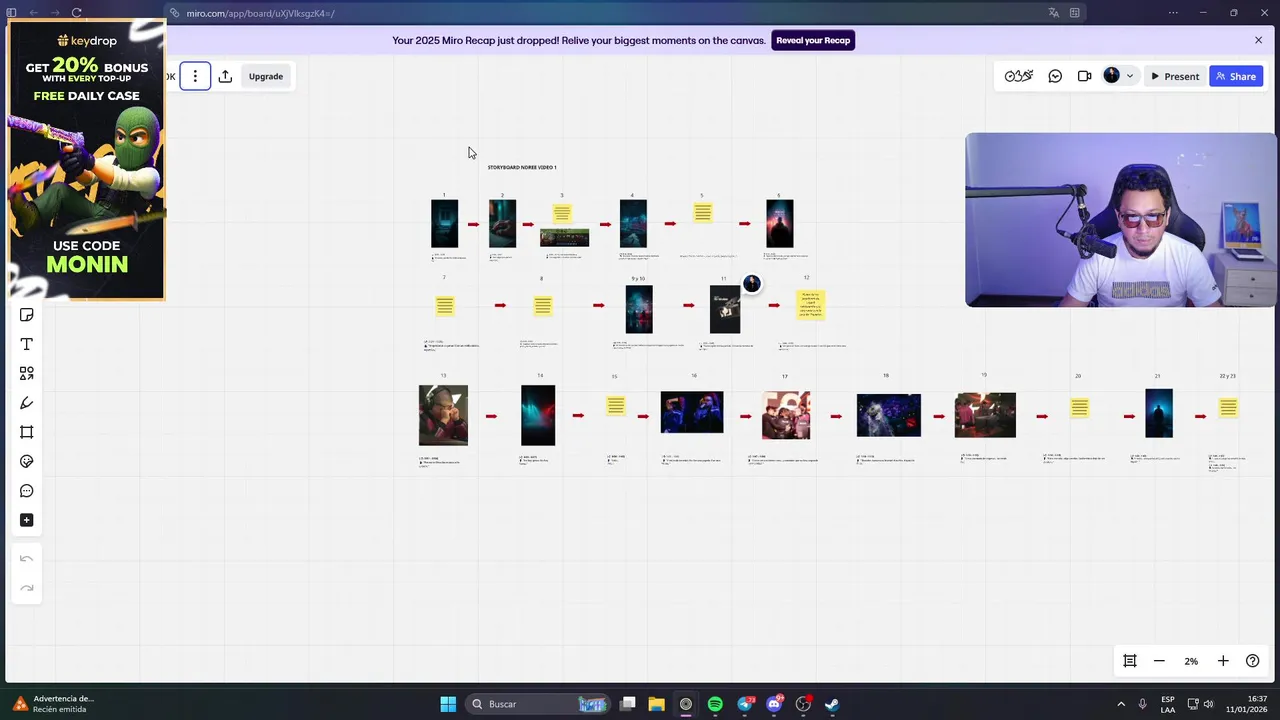Select the frame 16 image
Image resolution: width=1280 pixels, height=720 pixels.
pos(692,412)
